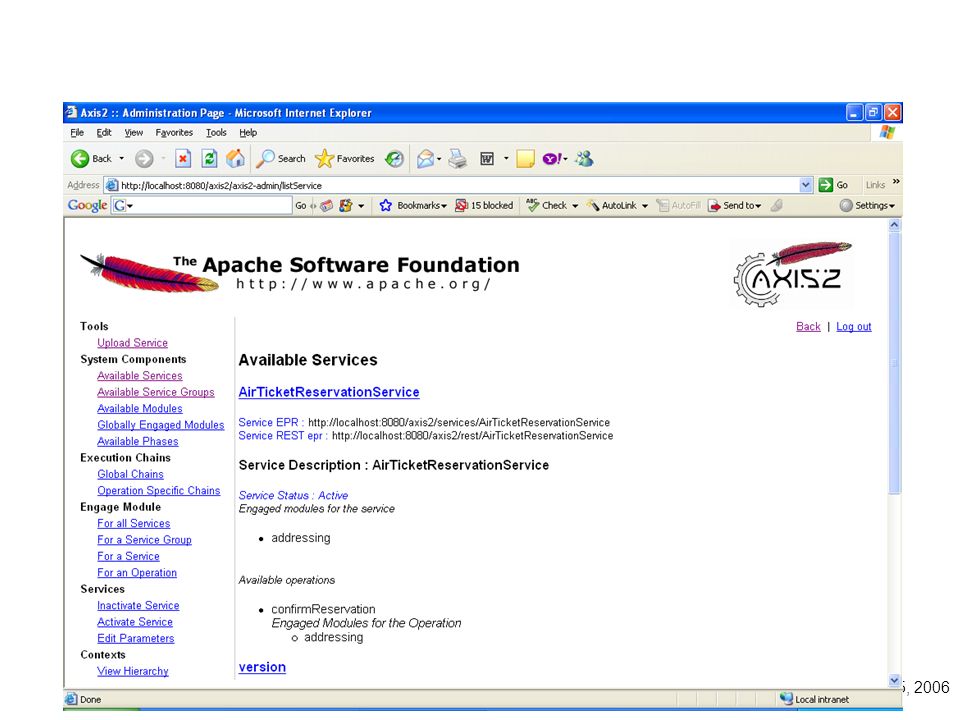Viewport: 960px width, 720px height.
Task: Open Globally Engaged Modules link
Action: coord(160,425)
